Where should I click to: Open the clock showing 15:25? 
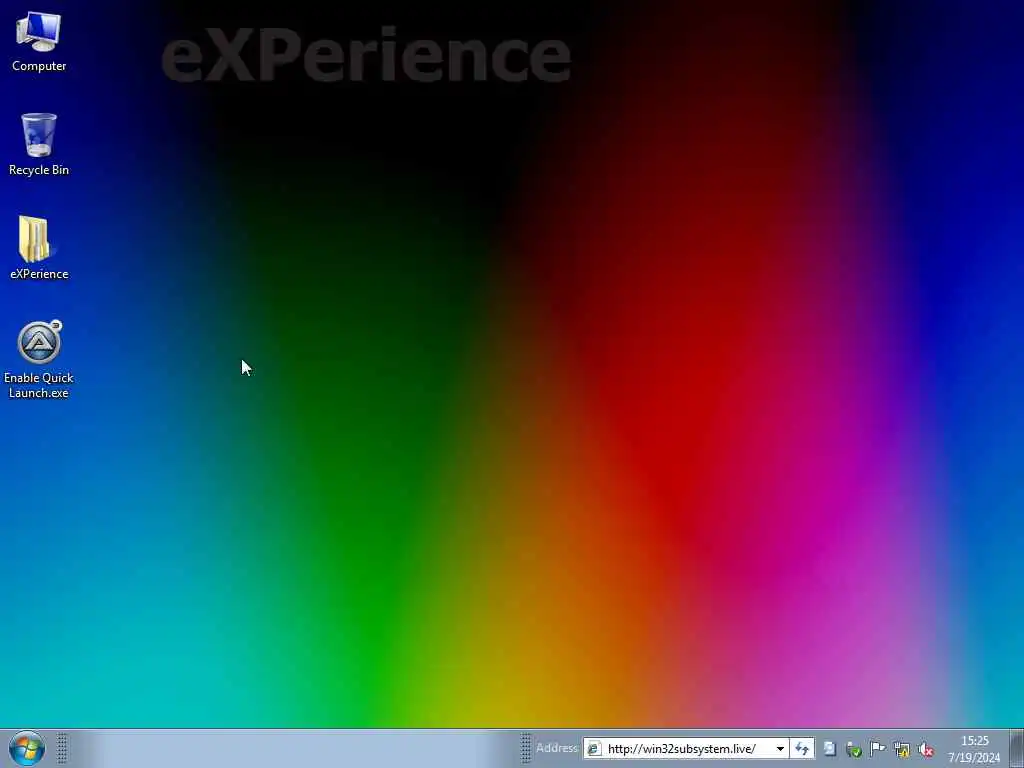pyautogui.click(x=974, y=741)
